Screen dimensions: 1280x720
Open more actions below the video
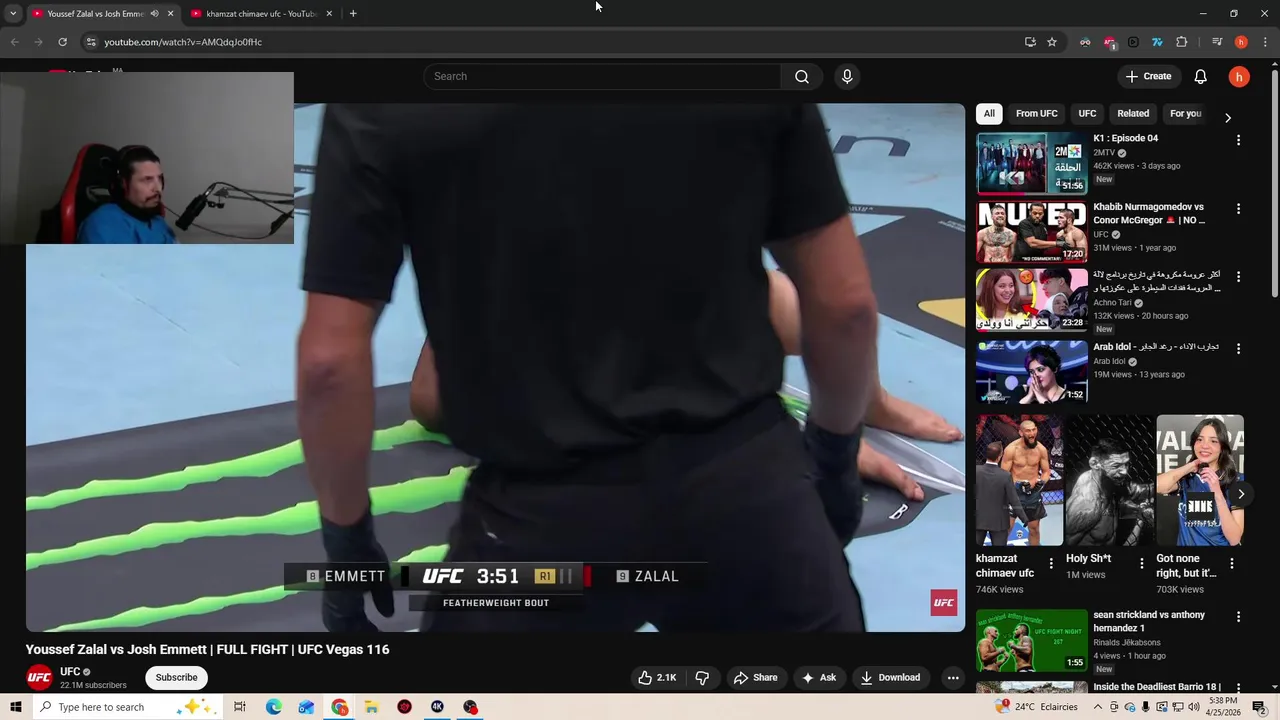pos(953,678)
